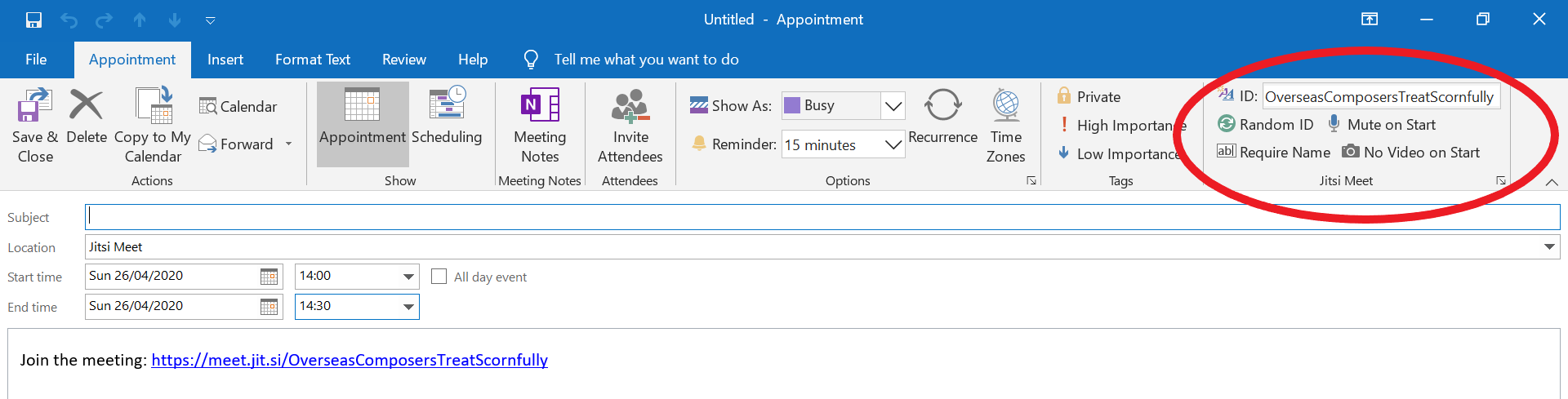Open OneNote Meeting Notes
The width and height of the screenshot is (1568, 399).
pos(540,126)
